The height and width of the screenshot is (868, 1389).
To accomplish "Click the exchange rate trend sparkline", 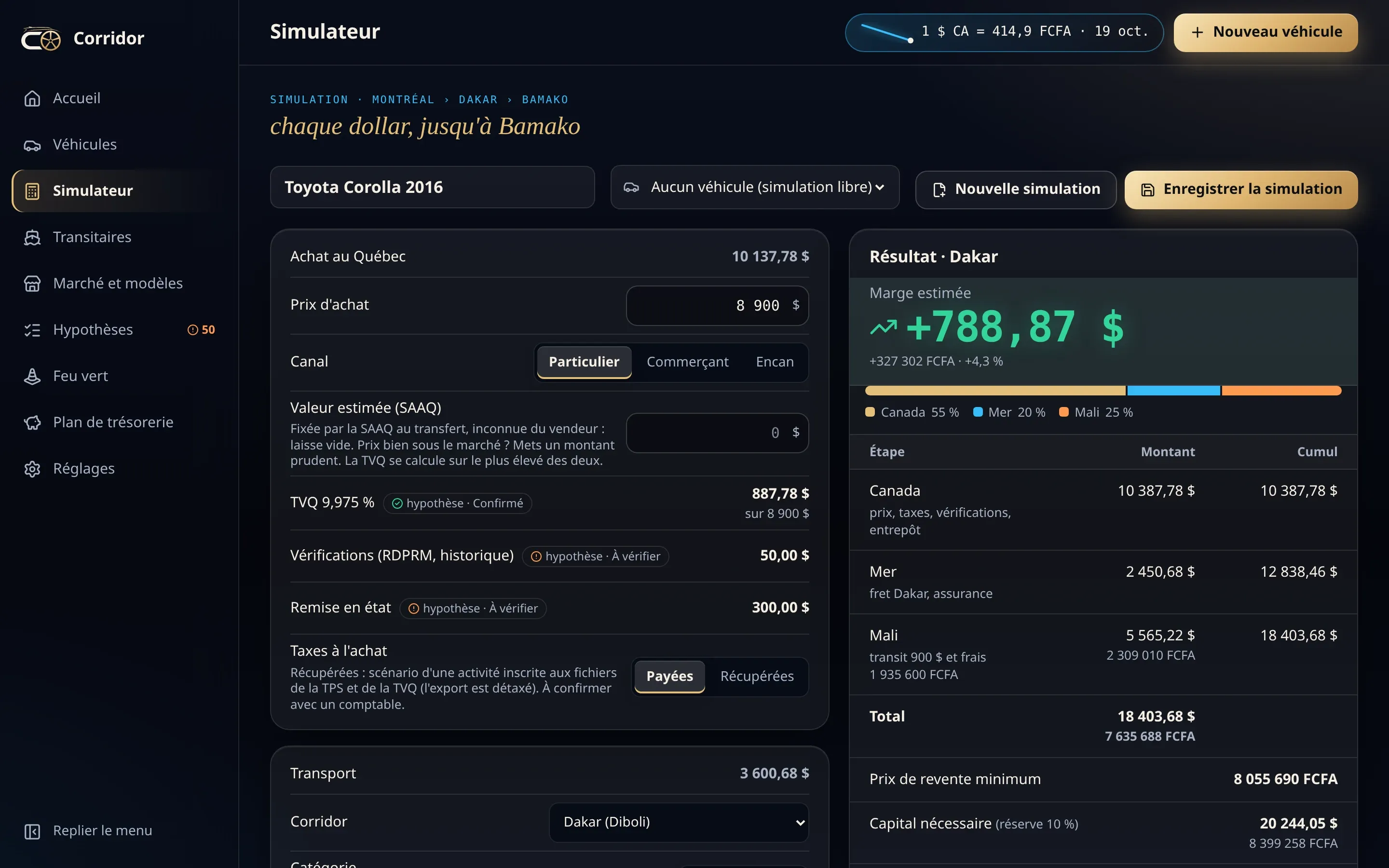I will (887, 33).
